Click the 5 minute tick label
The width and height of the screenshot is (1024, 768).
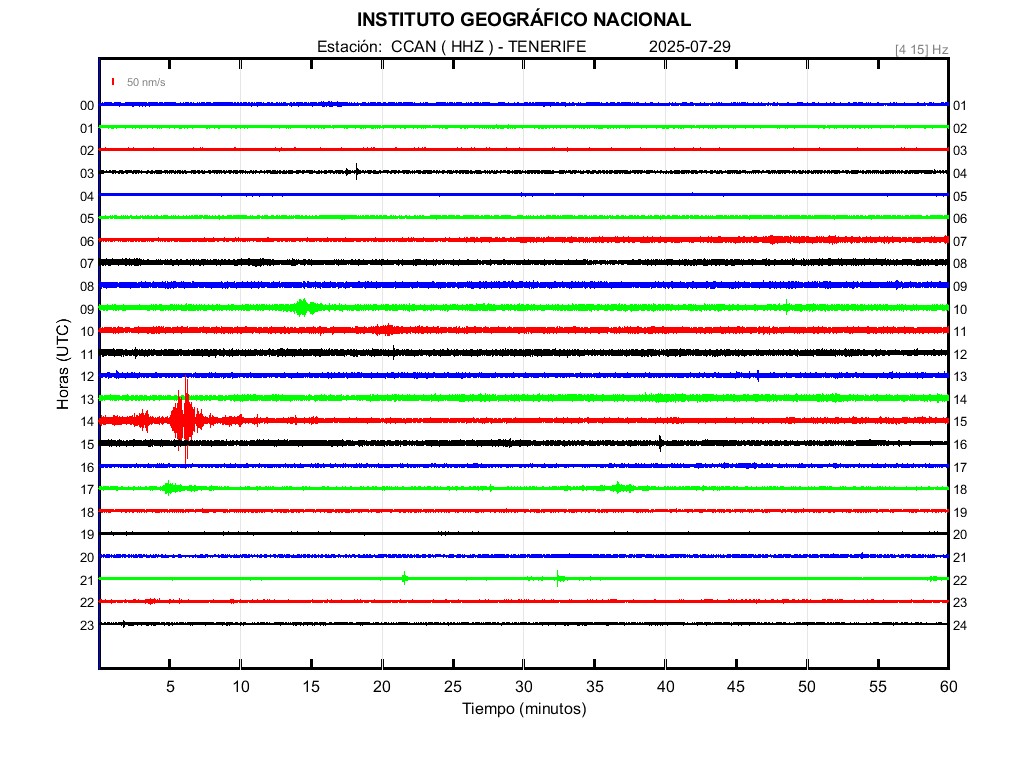click(x=170, y=686)
